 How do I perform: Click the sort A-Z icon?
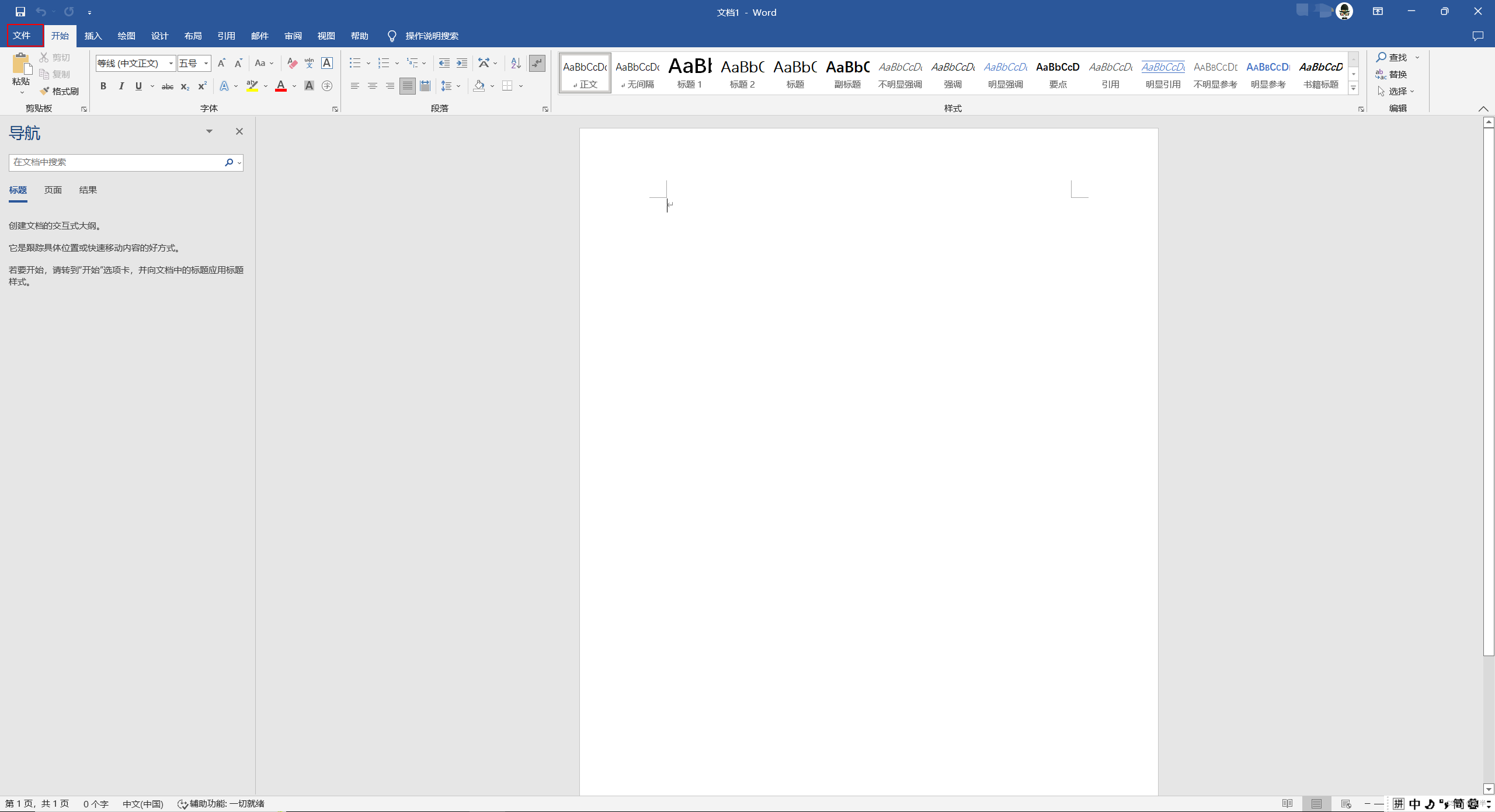coord(515,63)
